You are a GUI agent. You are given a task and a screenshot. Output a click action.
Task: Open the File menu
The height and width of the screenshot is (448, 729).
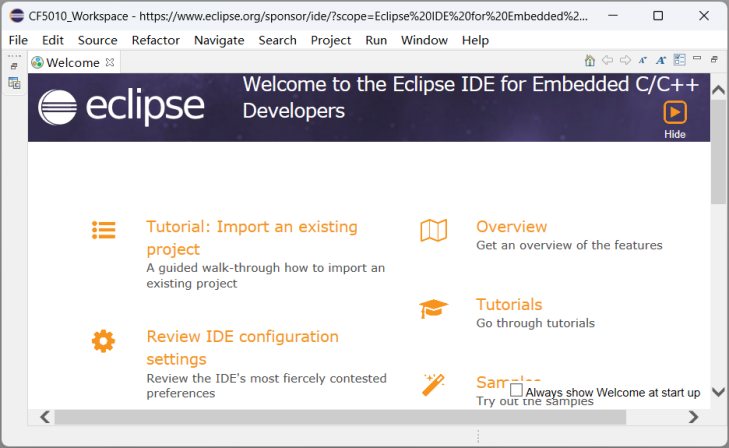click(18, 40)
